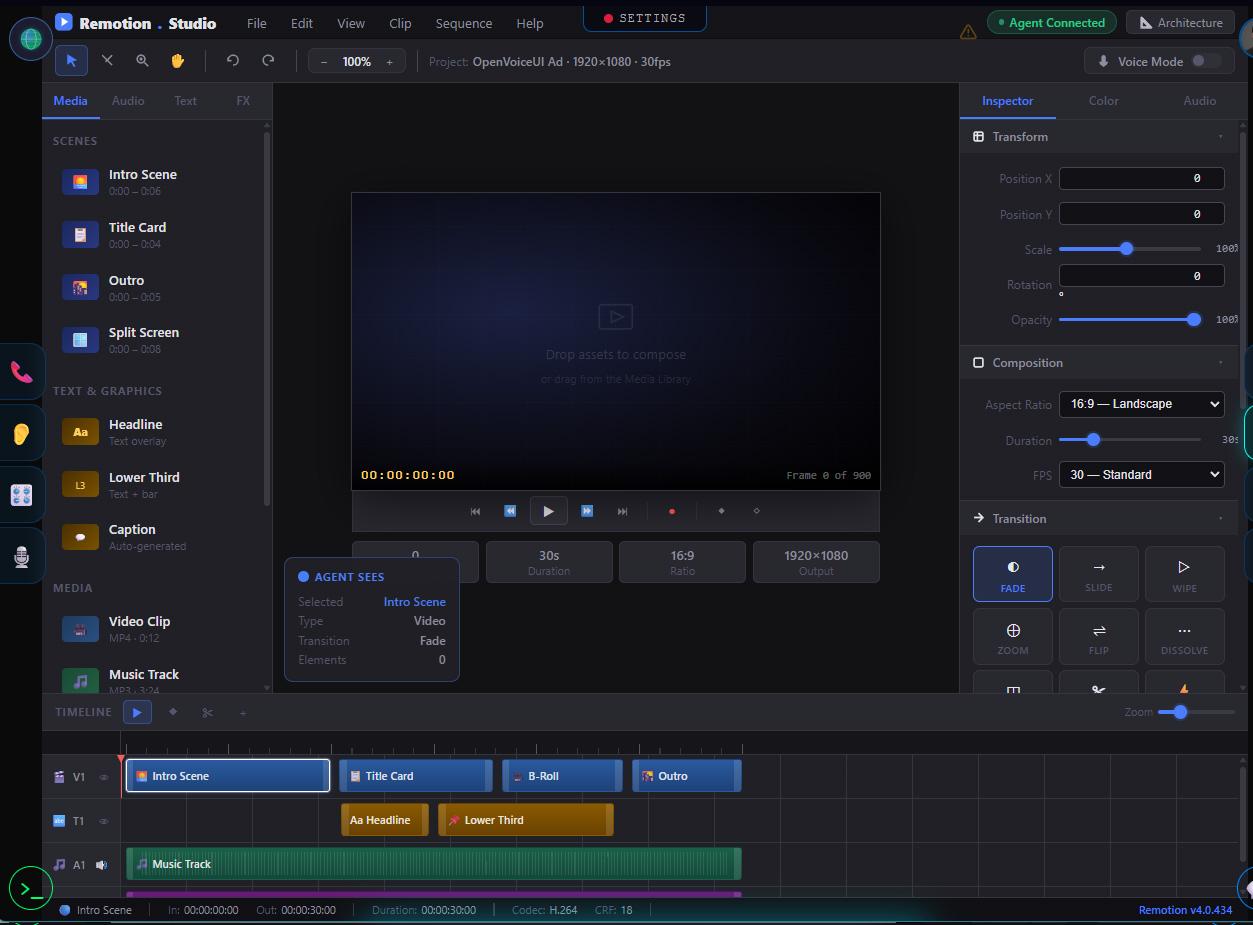Select the Title Card clip in the timeline
The height and width of the screenshot is (925, 1253).
tap(415, 775)
